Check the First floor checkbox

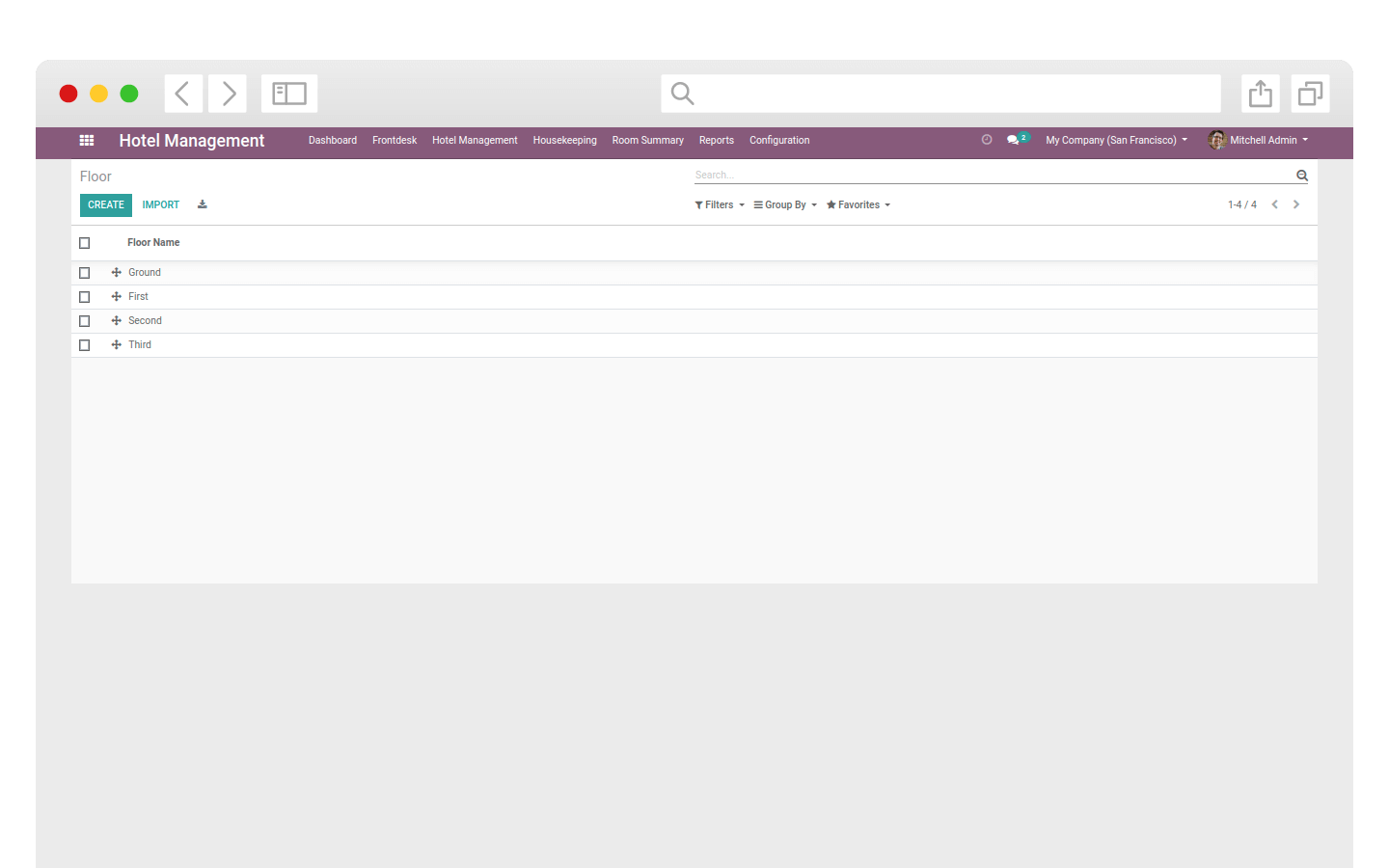pos(85,297)
